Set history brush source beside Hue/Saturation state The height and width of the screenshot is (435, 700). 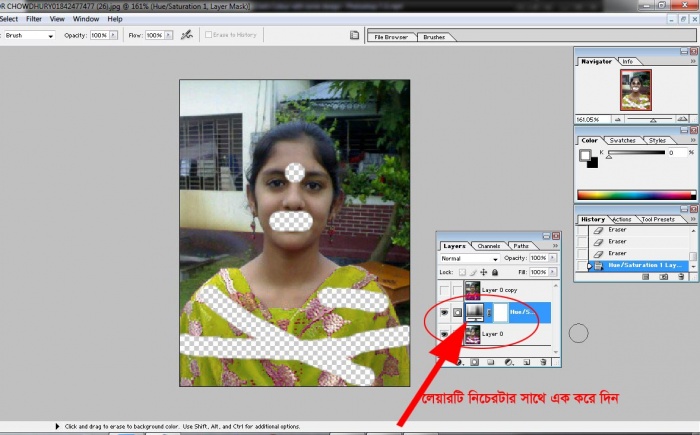(x=582, y=265)
